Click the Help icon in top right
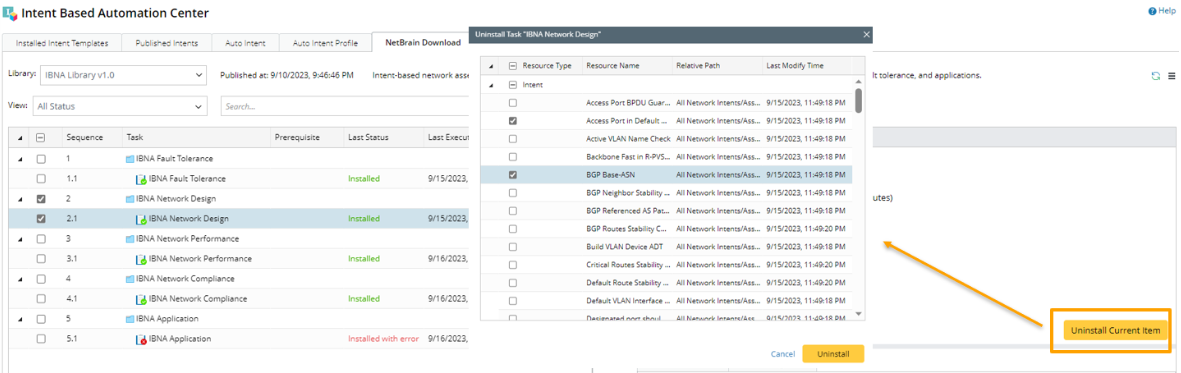Screen dimensions: 1181x373 (1152, 11)
